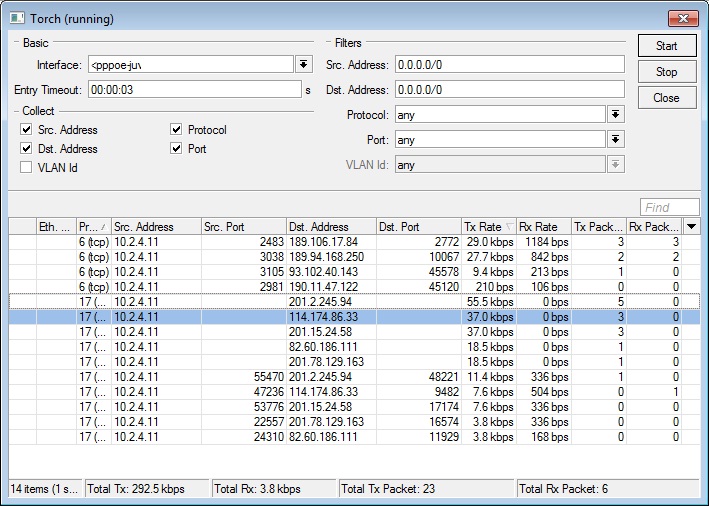This screenshot has height=506, width=709.
Task: Toggle the Port collect checkbox
Action: click(176, 149)
